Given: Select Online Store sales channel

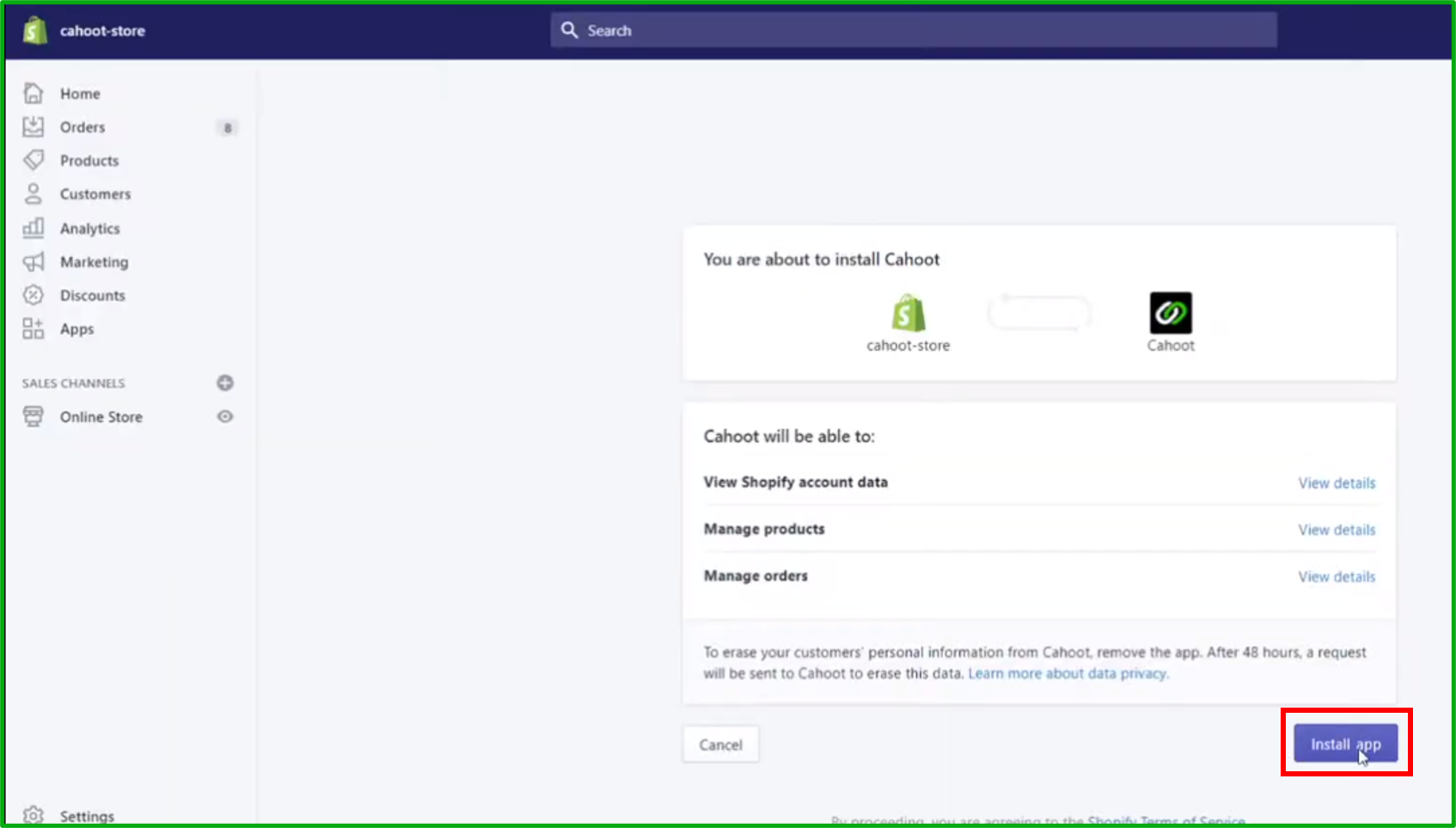Looking at the screenshot, I should point(101,417).
